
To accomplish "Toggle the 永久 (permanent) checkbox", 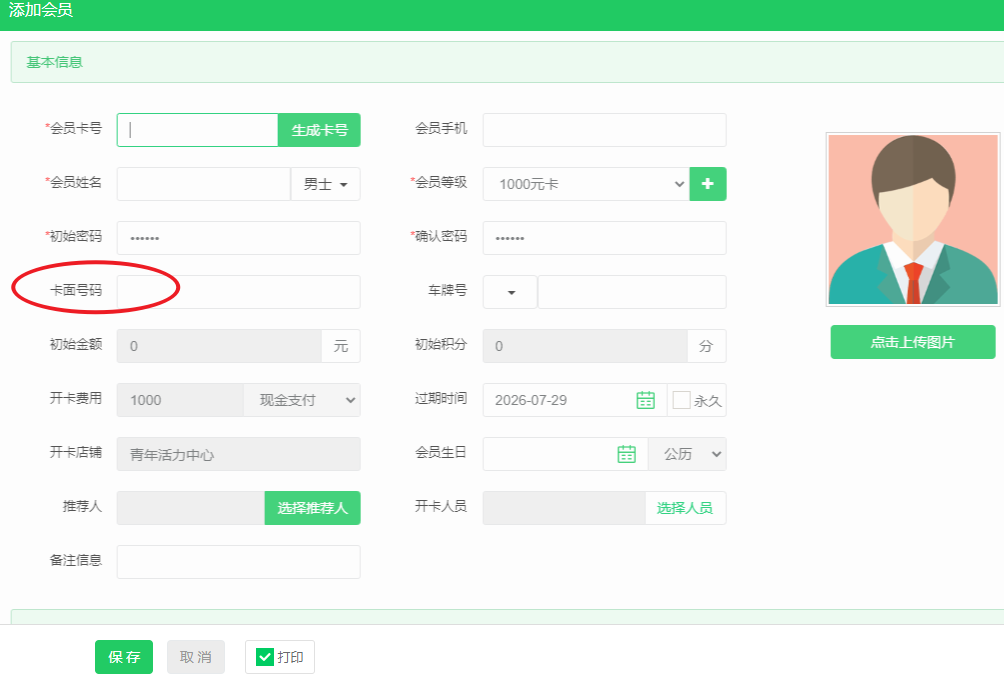I will [x=682, y=400].
